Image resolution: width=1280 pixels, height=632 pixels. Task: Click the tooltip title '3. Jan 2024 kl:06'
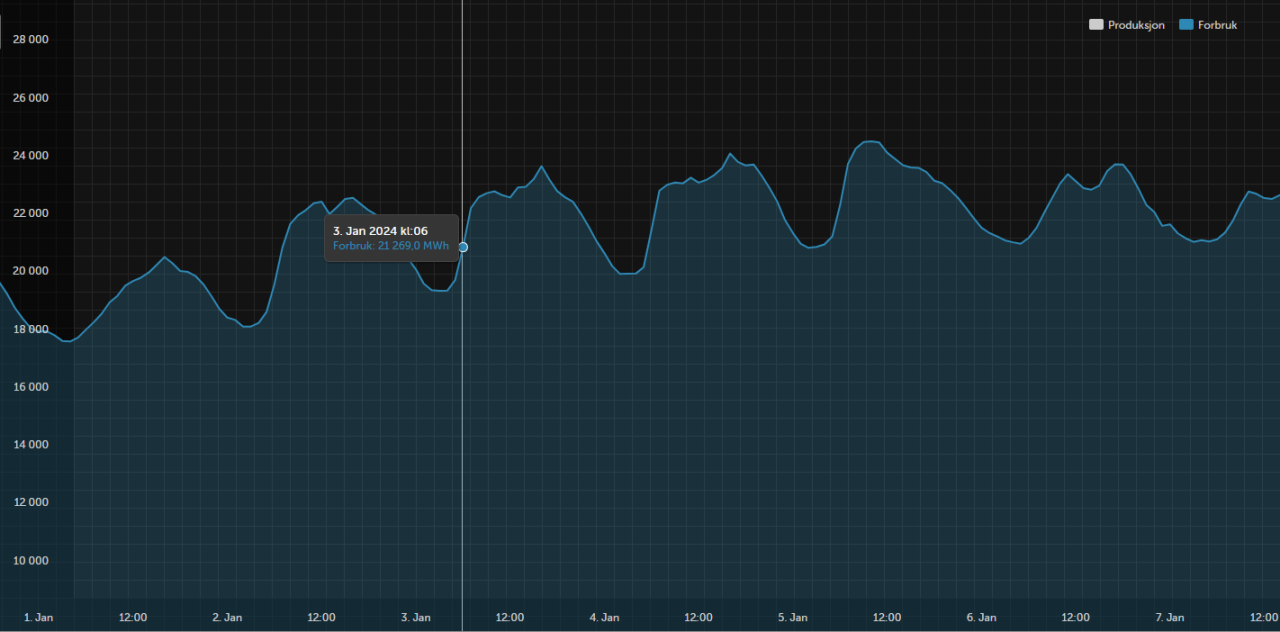click(x=380, y=231)
